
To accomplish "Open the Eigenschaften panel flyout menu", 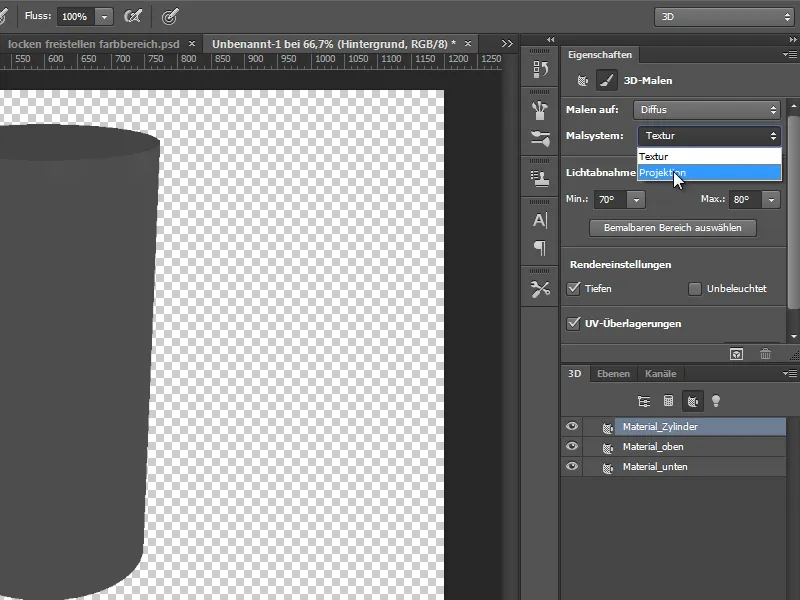I will [x=790, y=54].
